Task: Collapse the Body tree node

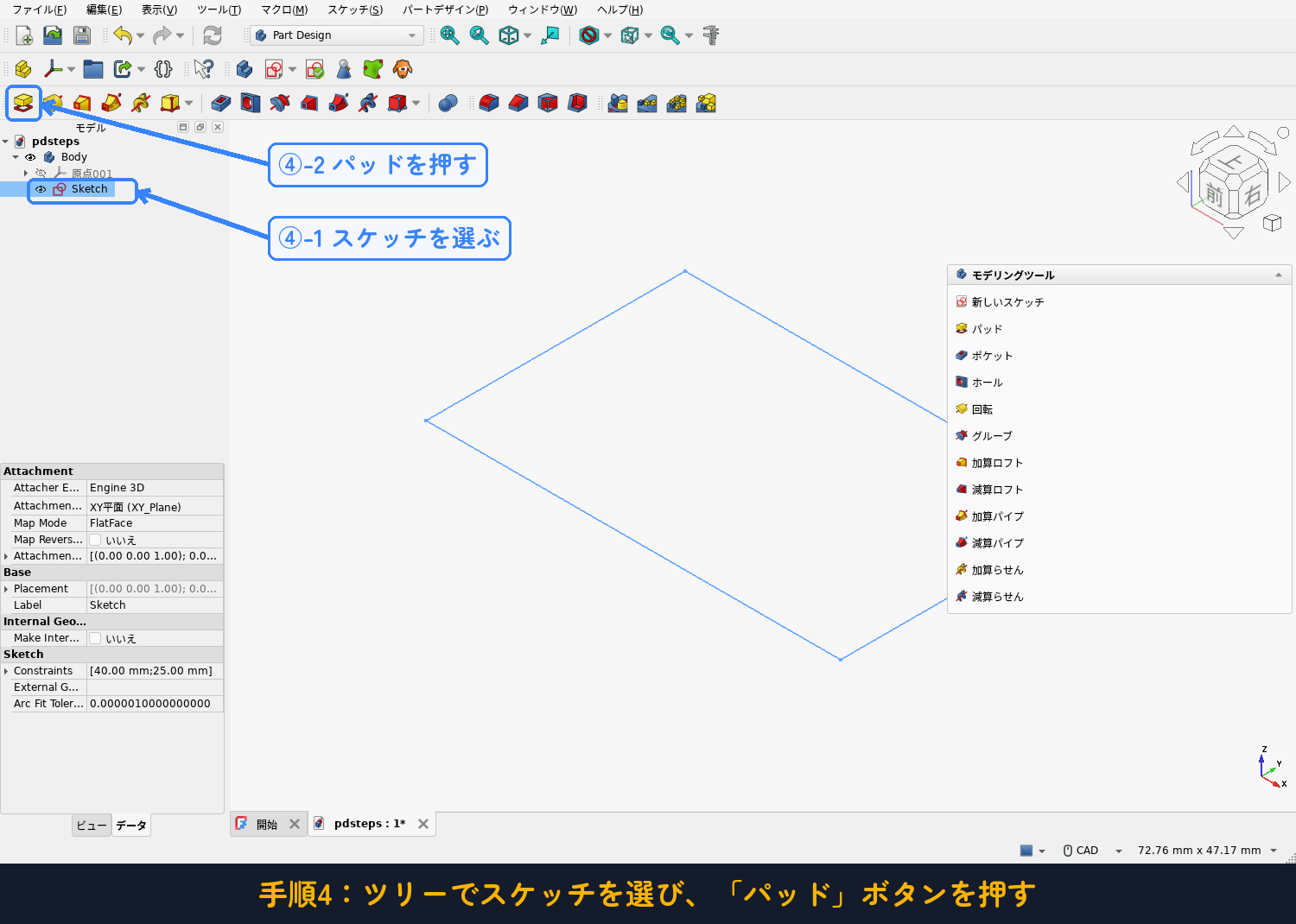Action: click(16, 157)
